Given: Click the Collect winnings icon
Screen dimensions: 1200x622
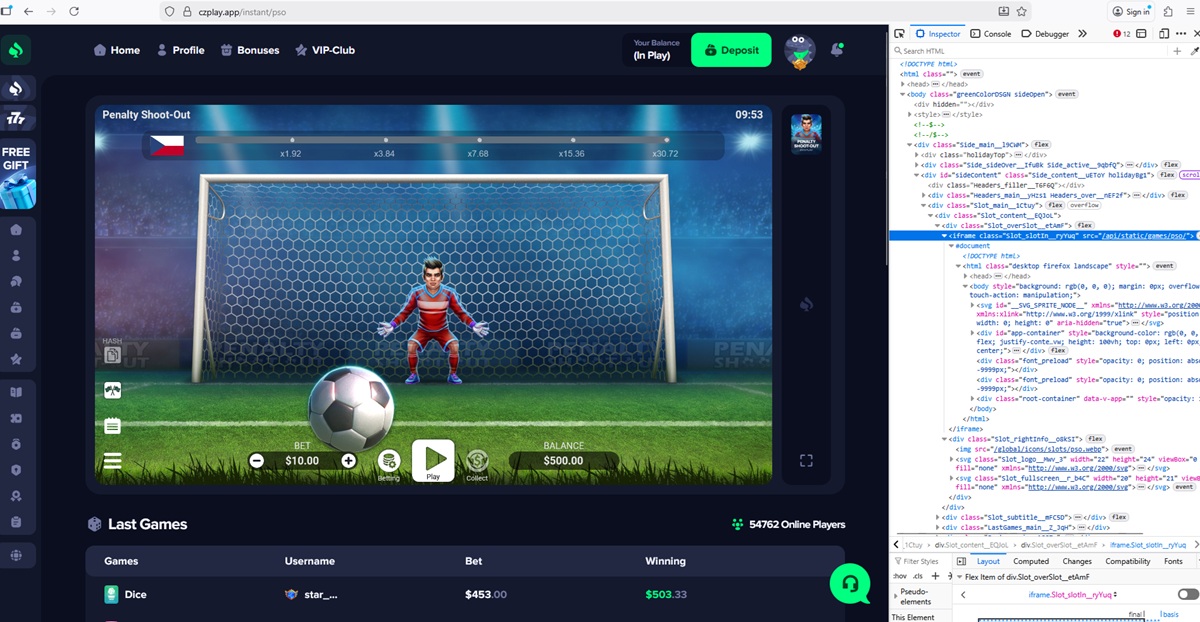Looking at the screenshot, I should [477, 461].
